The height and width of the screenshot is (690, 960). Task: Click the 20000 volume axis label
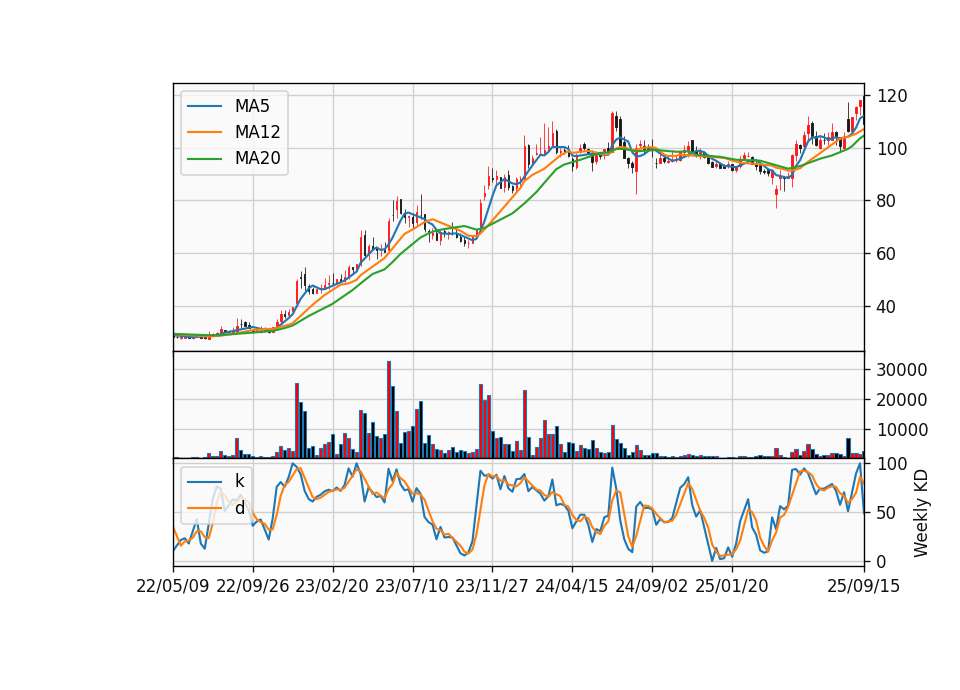tap(902, 400)
